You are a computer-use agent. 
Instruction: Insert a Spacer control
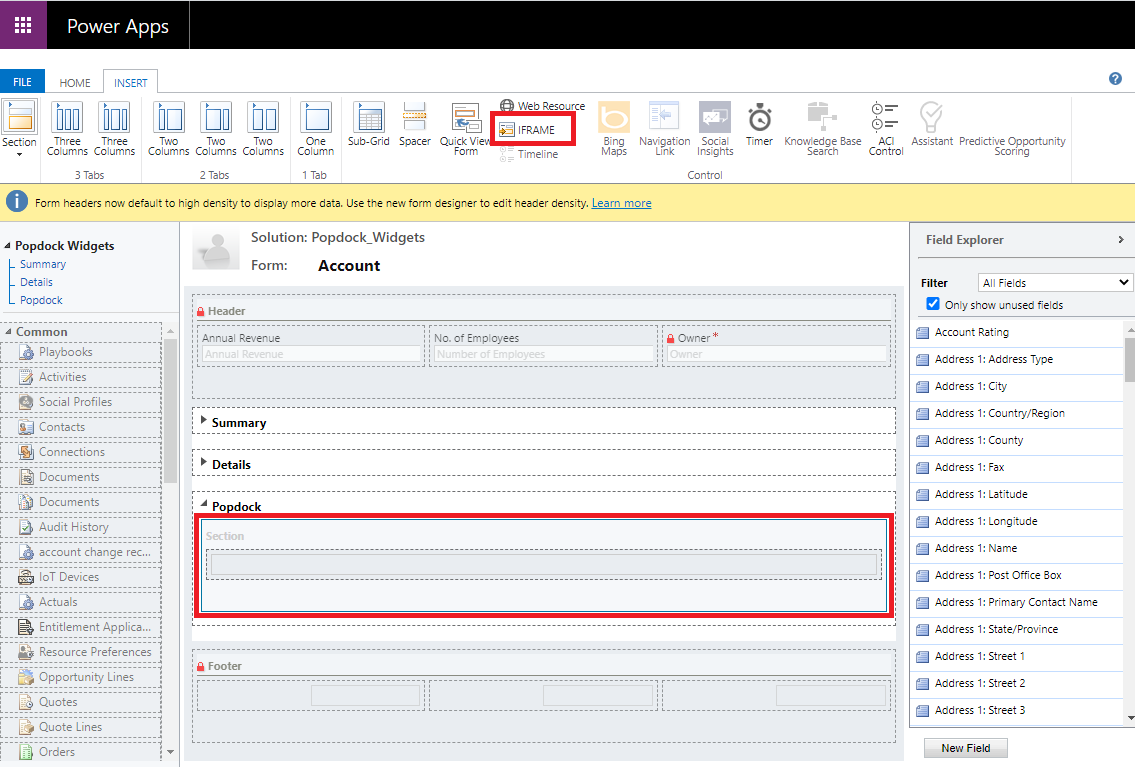click(x=415, y=124)
